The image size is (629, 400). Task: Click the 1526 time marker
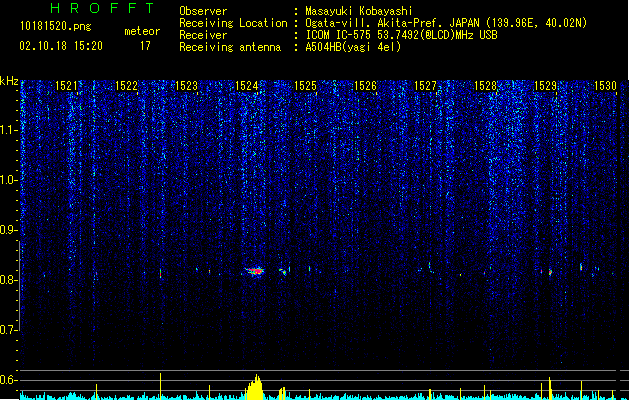point(365,86)
